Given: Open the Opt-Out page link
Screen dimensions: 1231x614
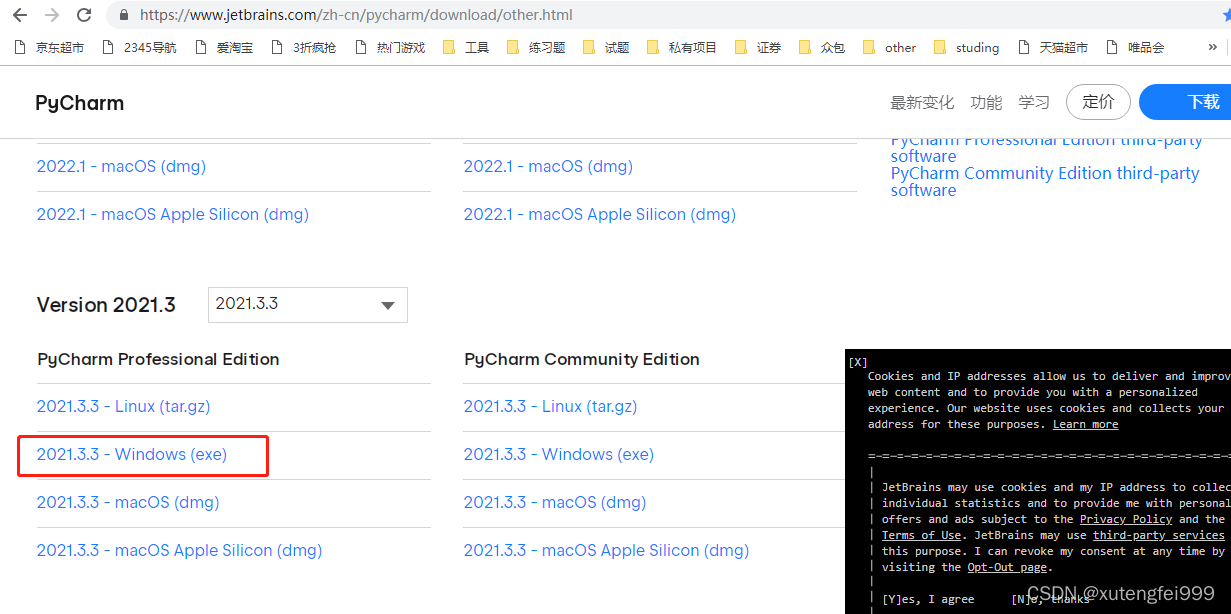Looking at the screenshot, I should [x=1007, y=567].
